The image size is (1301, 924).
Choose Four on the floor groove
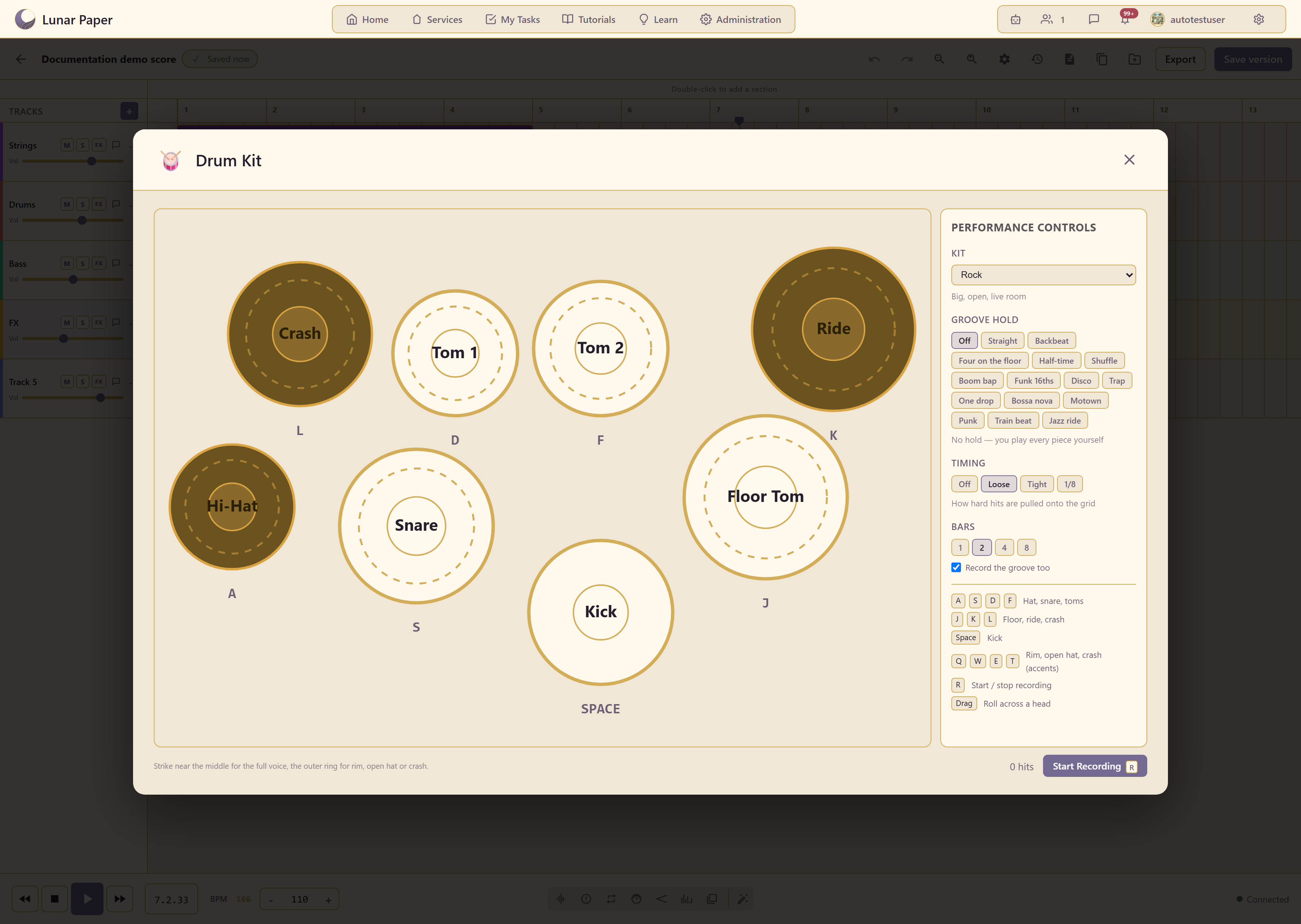point(989,361)
